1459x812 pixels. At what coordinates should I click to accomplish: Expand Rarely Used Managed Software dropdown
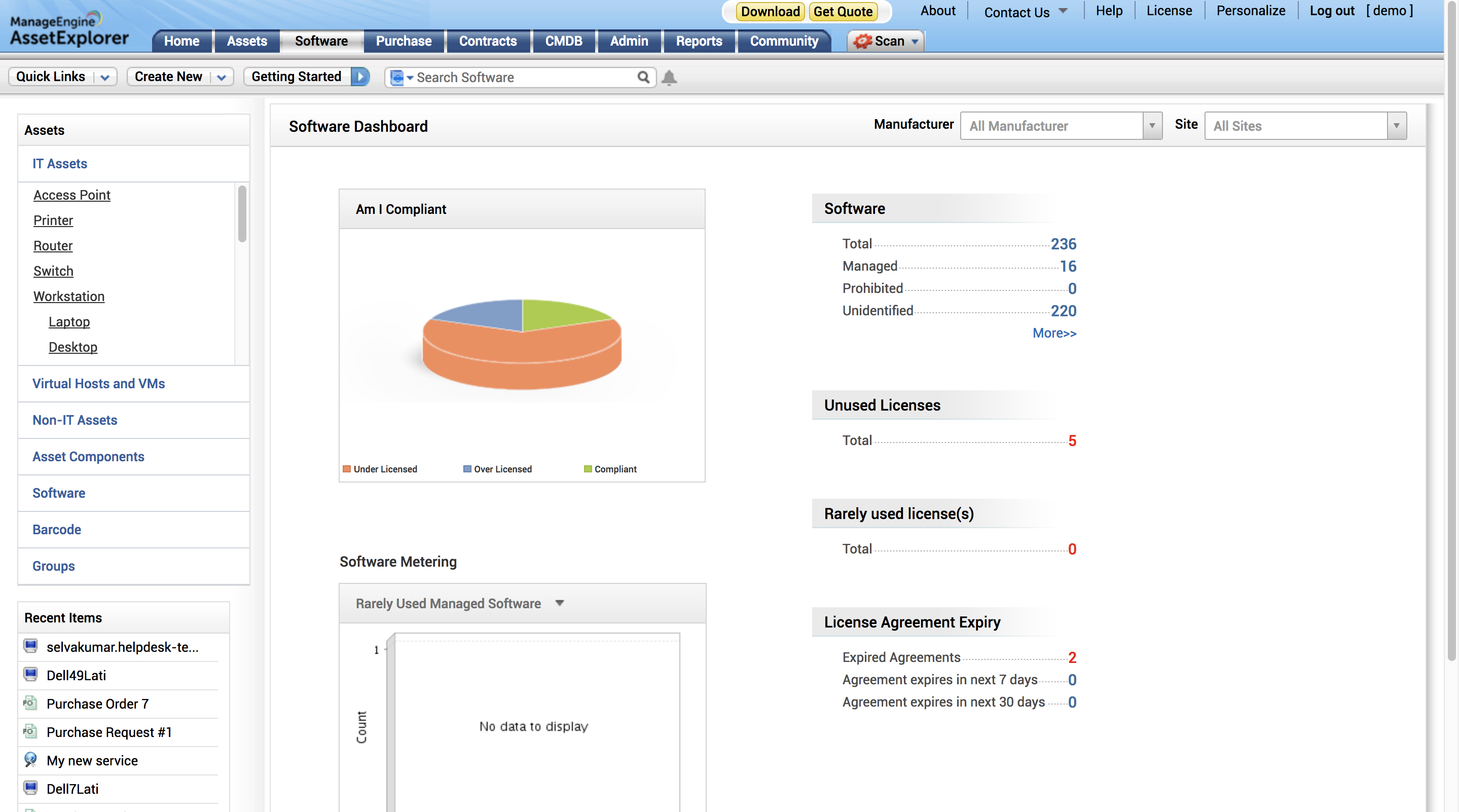(559, 603)
